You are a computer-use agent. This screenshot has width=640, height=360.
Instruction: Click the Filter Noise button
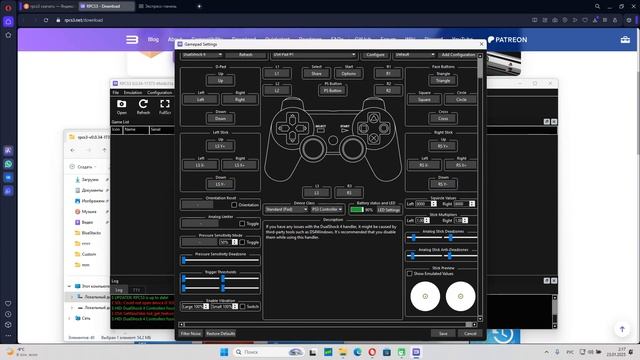pos(191,333)
